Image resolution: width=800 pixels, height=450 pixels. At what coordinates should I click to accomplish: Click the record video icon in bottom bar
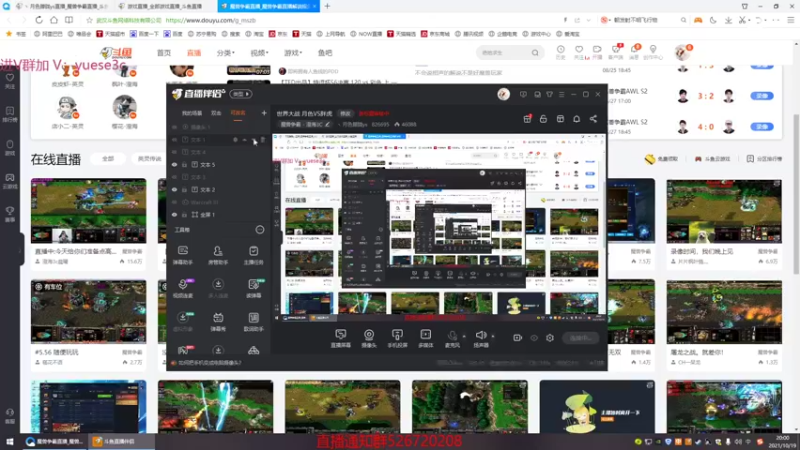517,338
